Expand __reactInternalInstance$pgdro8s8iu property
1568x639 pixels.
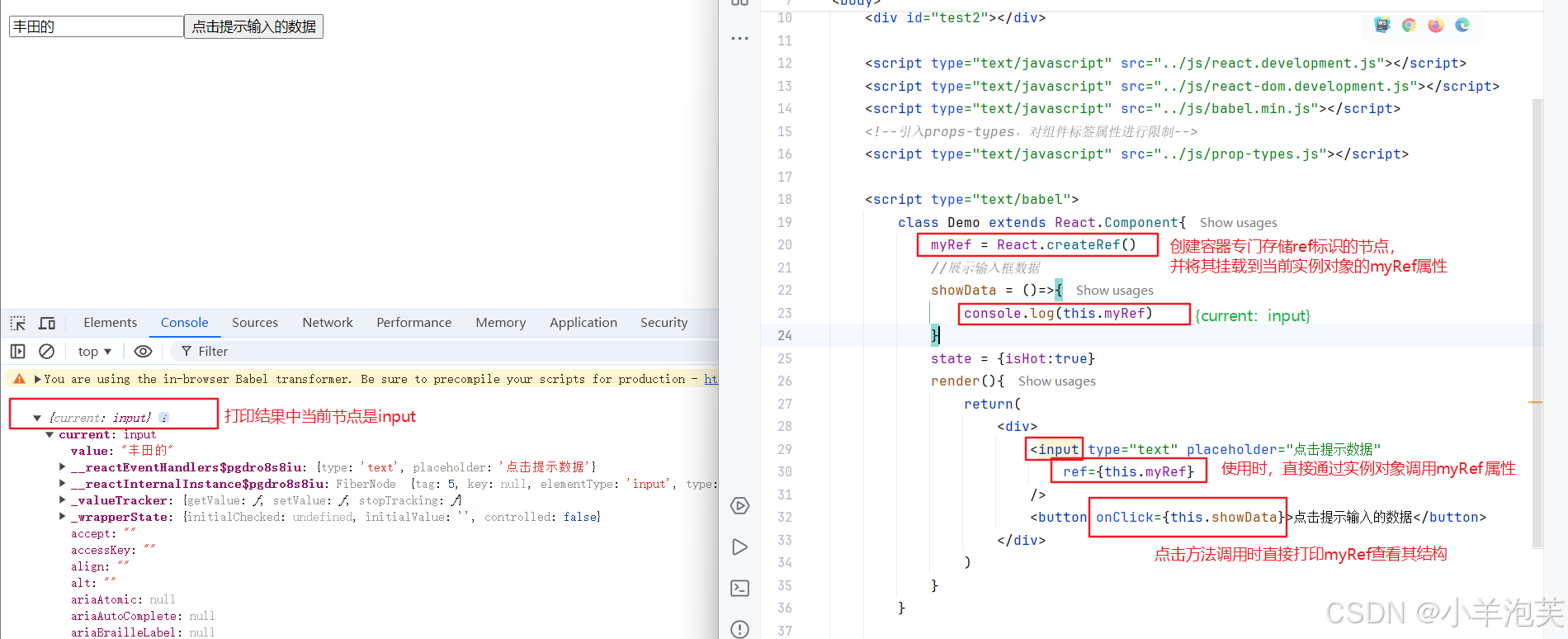63,484
